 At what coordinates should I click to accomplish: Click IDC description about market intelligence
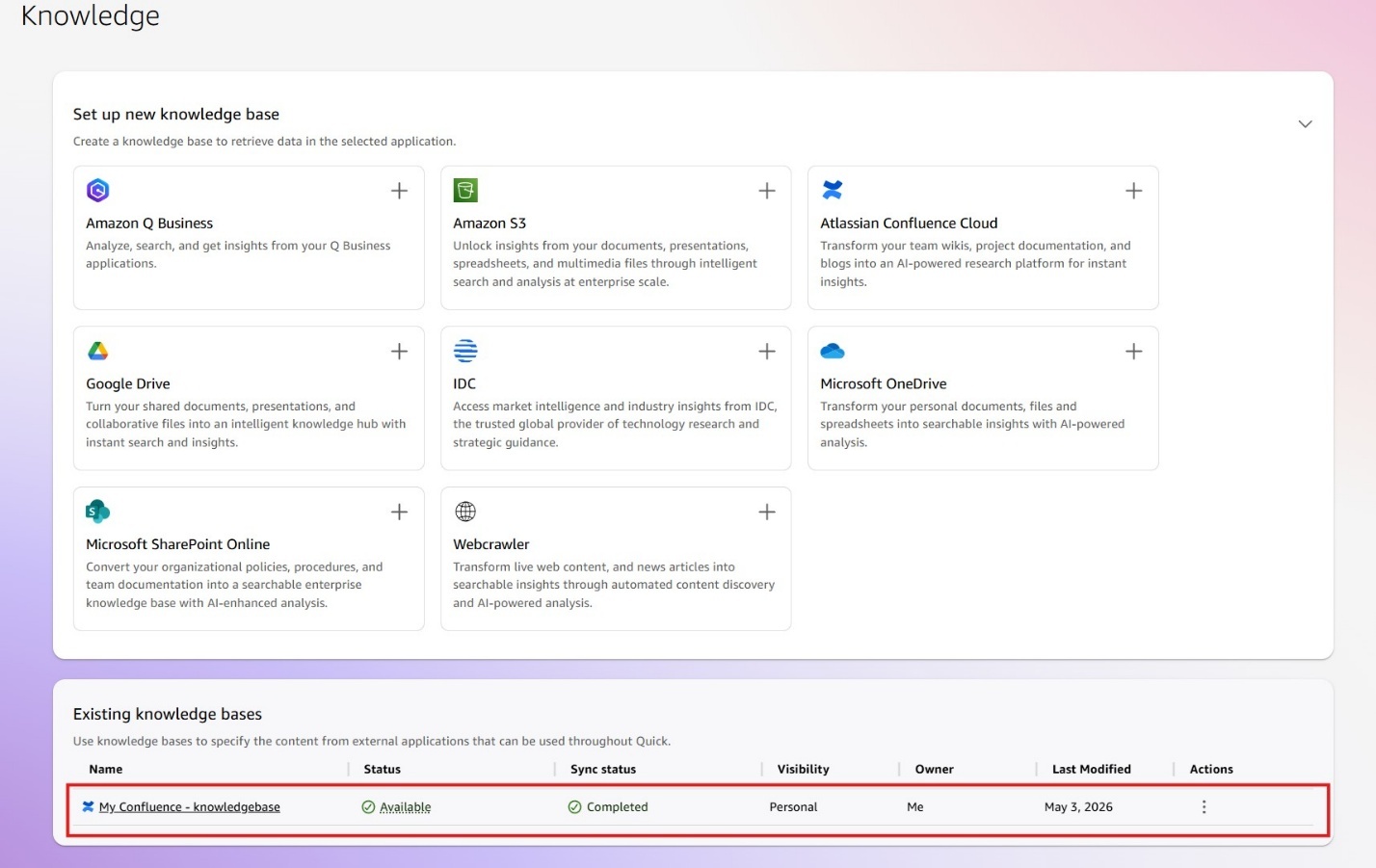tap(615, 424)
